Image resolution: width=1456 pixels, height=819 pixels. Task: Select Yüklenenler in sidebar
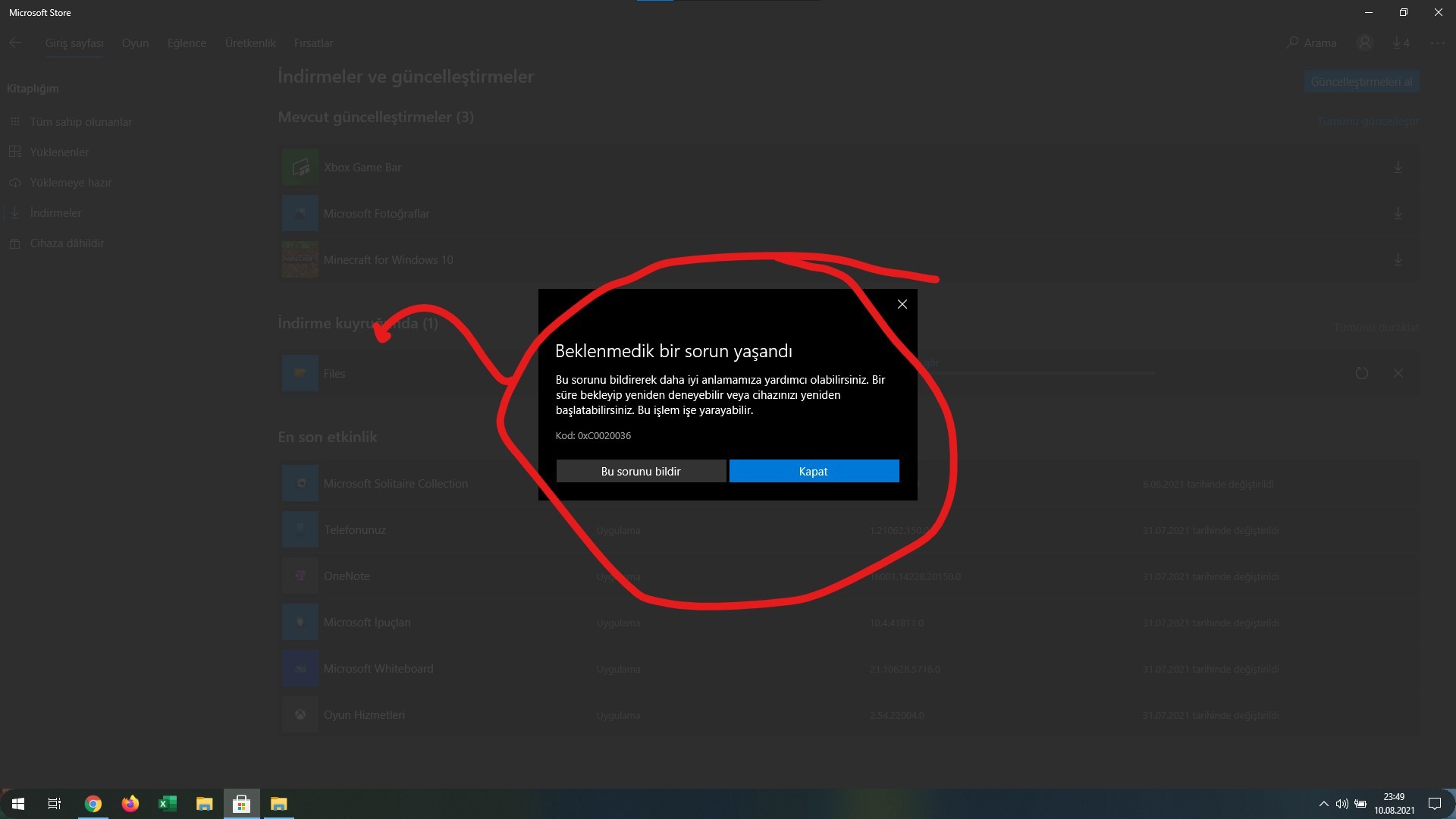click(59, 152)
